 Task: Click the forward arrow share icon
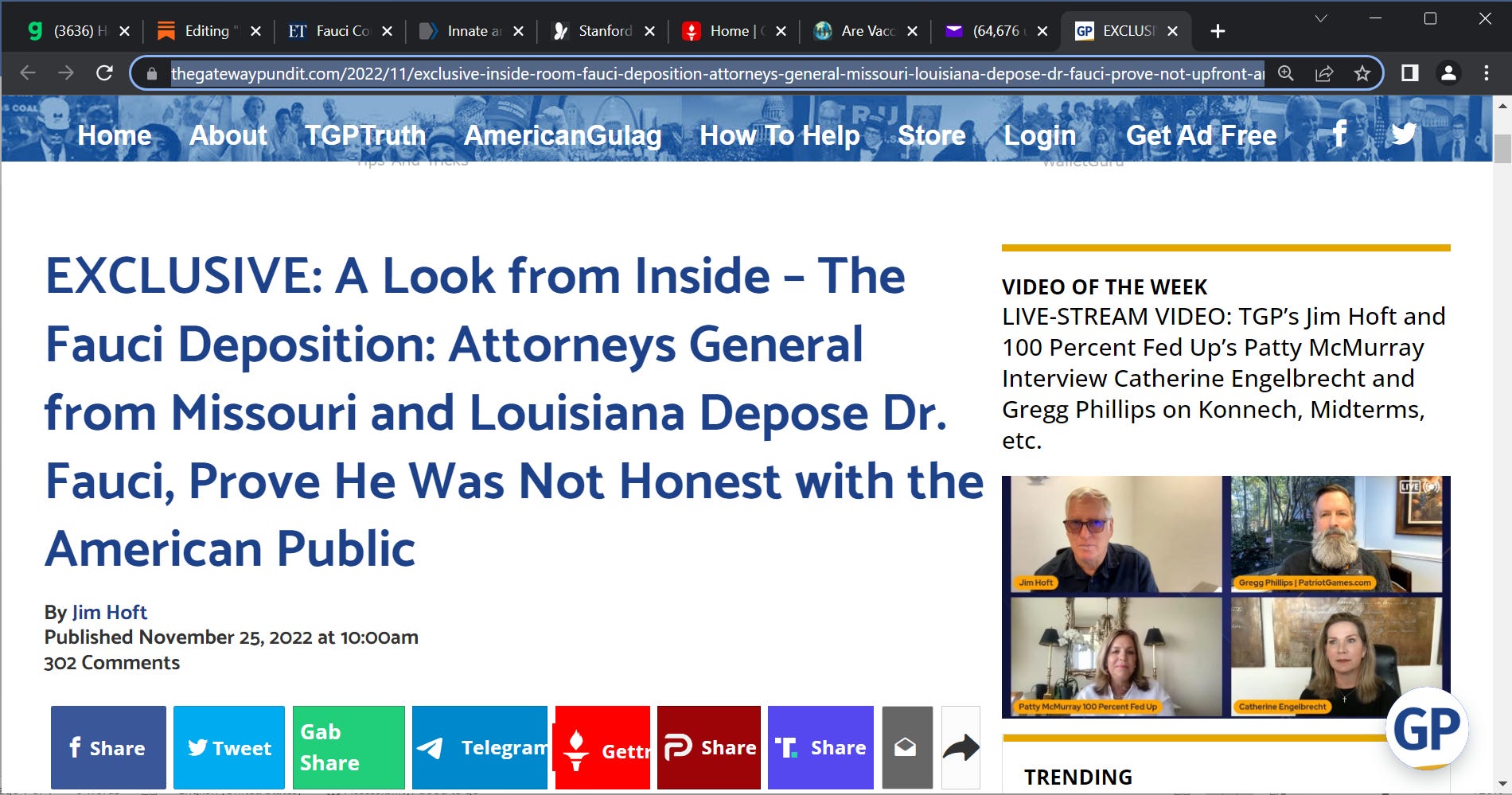pyautogui.click(x=961, y=747)
